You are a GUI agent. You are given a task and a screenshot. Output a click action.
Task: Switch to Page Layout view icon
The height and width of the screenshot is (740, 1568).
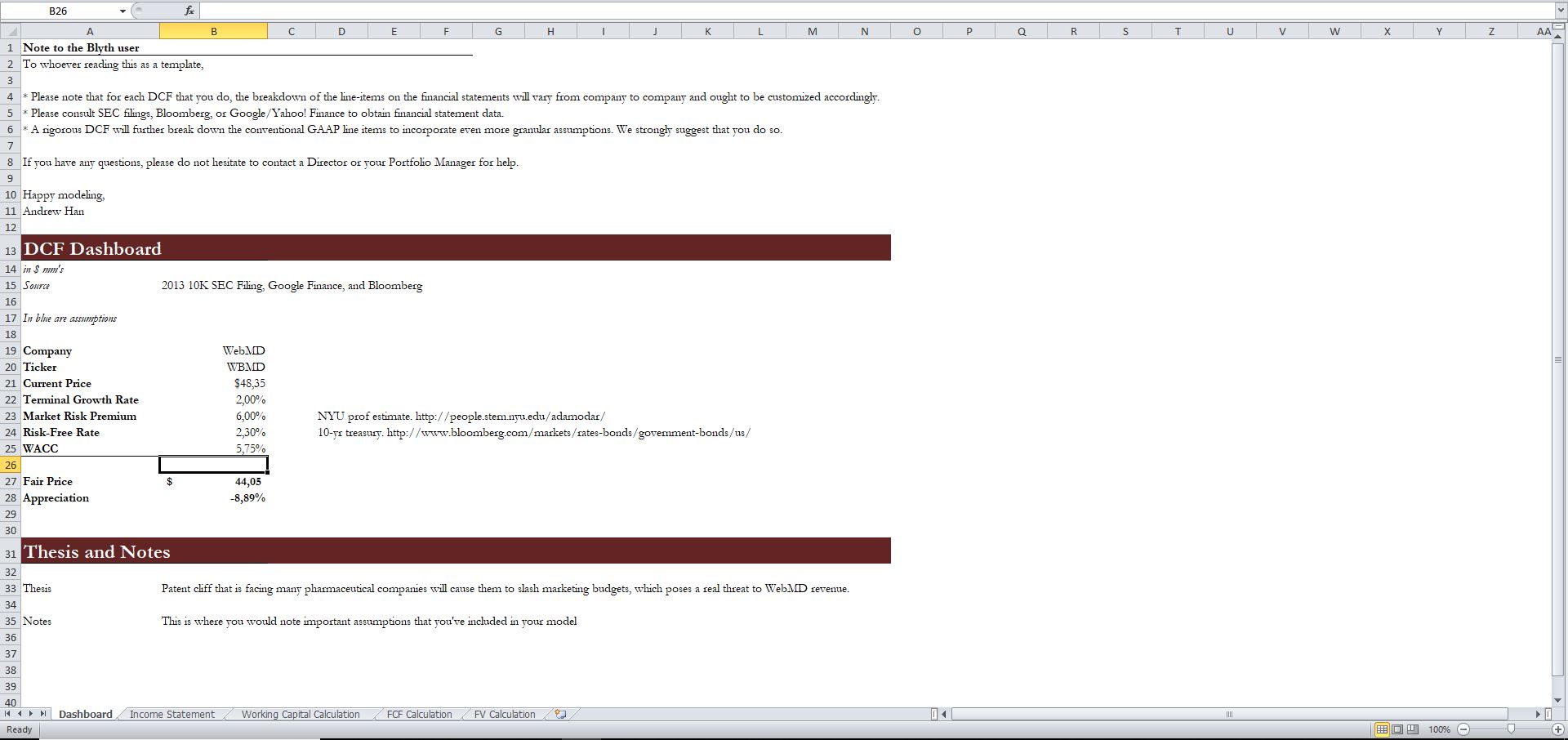pyautogui.click(x=1397, y=729)
